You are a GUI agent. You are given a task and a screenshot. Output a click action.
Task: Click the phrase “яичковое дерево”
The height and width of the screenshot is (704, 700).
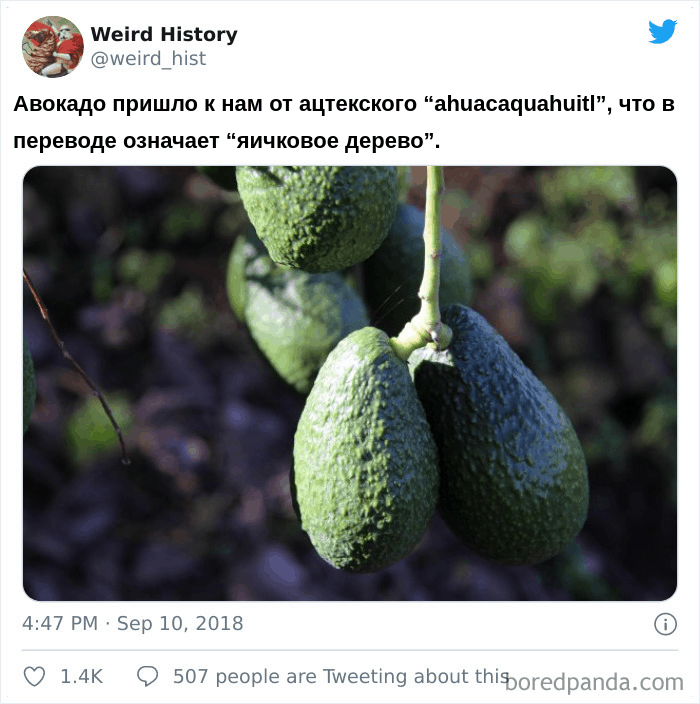tap(331, 141)
